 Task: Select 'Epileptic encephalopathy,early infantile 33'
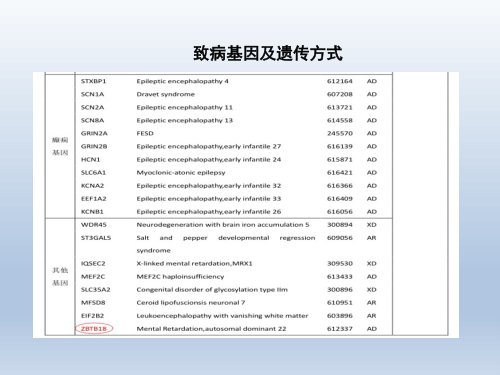(x=209, y=199)
